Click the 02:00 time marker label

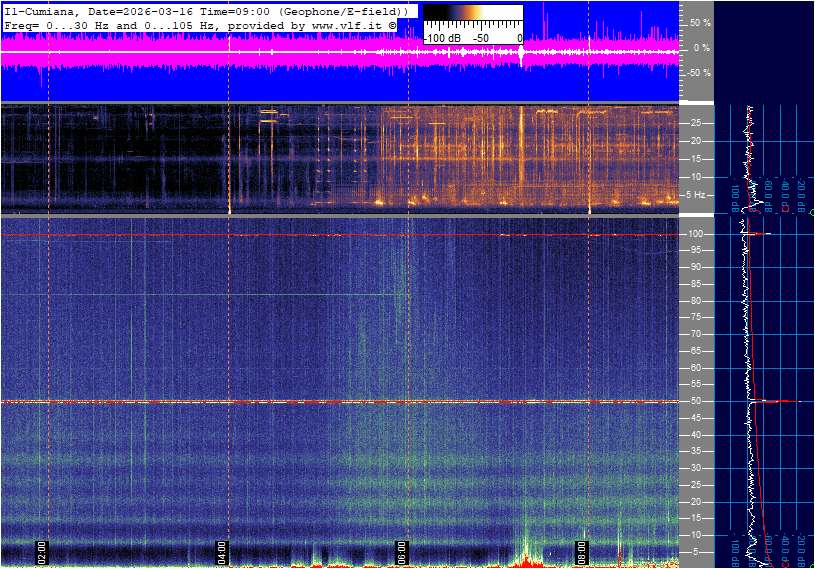pyautogui.click(x=42, y=551)
